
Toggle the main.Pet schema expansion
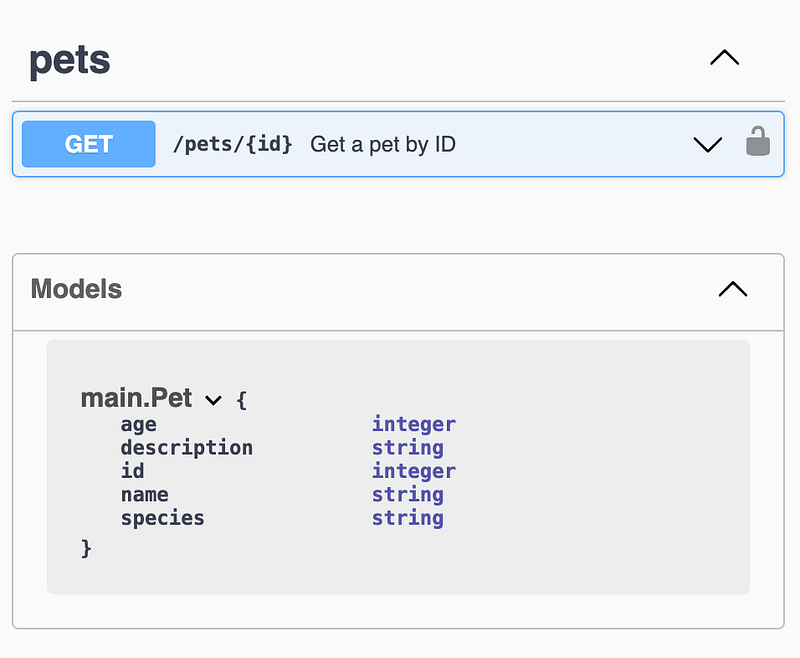coord(213,399)
